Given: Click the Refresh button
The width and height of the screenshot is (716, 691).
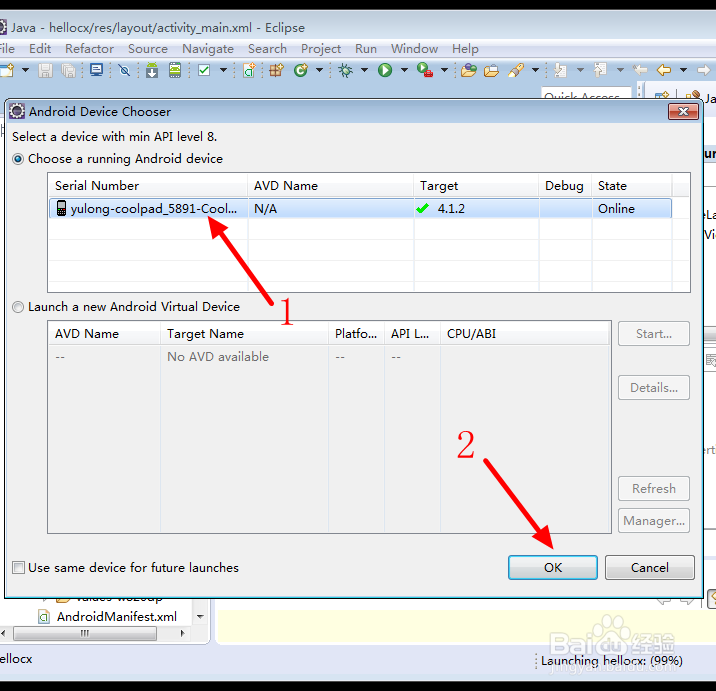Looking at the screenshot, I should click(x=653, y=489).
